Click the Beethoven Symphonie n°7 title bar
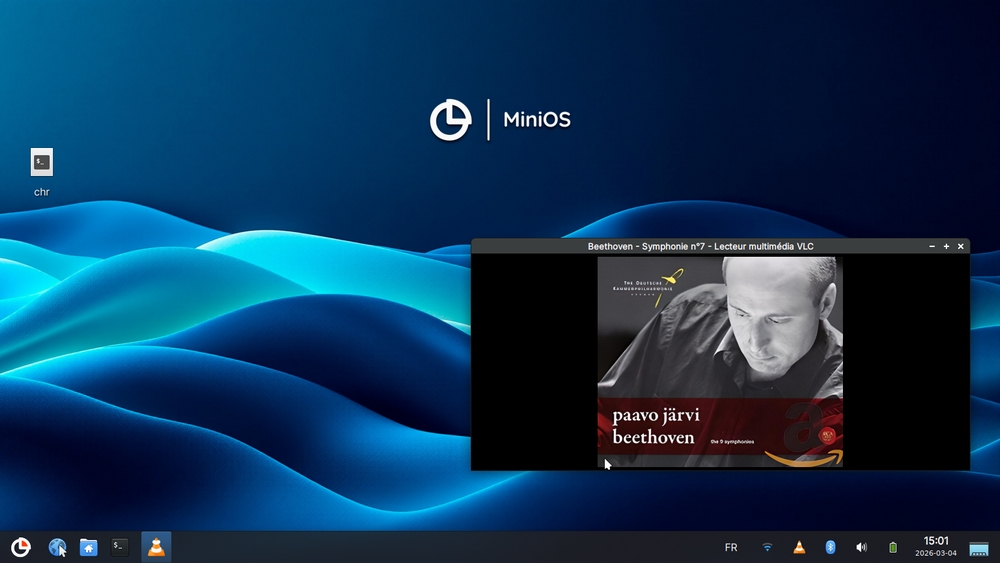Viewport: 1000px width, 563px height. (700, 246)
